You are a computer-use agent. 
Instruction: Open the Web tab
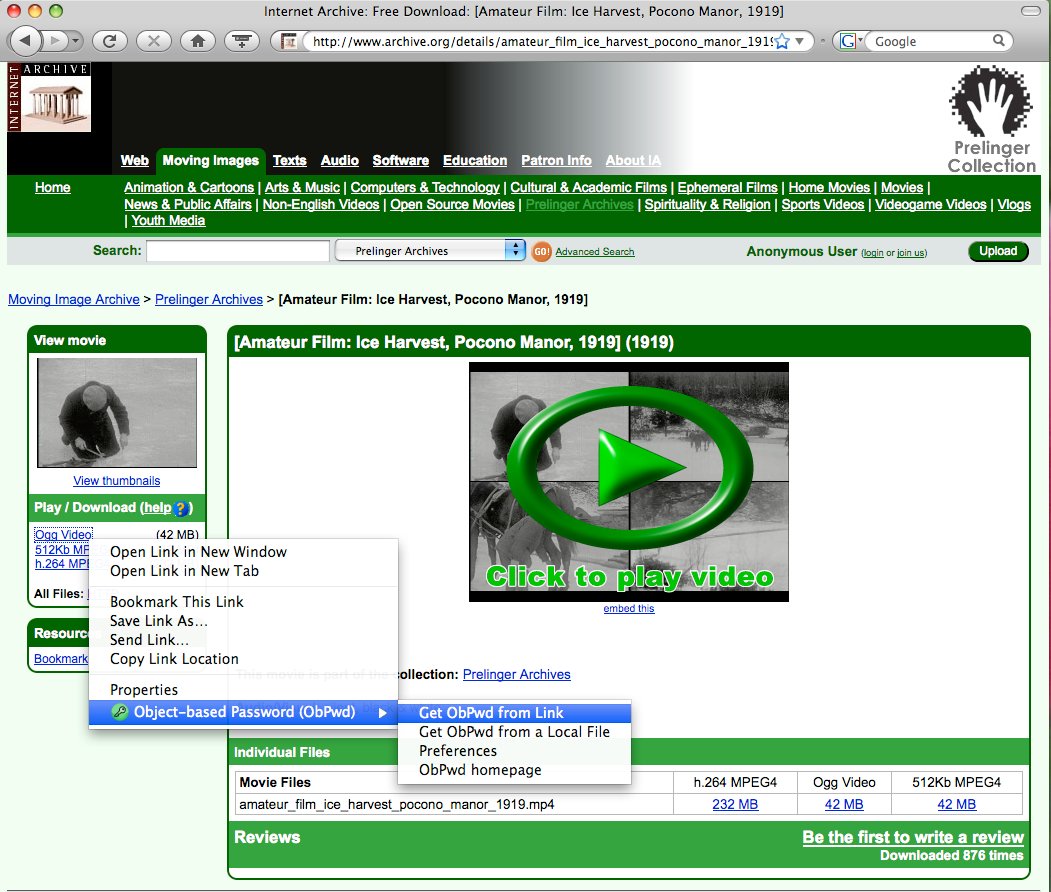click(x=135, y=160)
